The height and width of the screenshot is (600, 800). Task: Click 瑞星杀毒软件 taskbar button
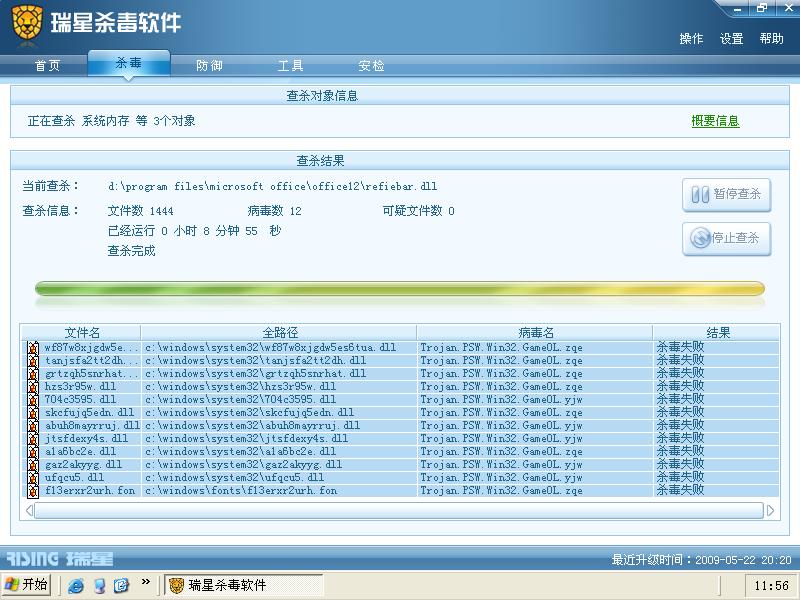[244, 585]
